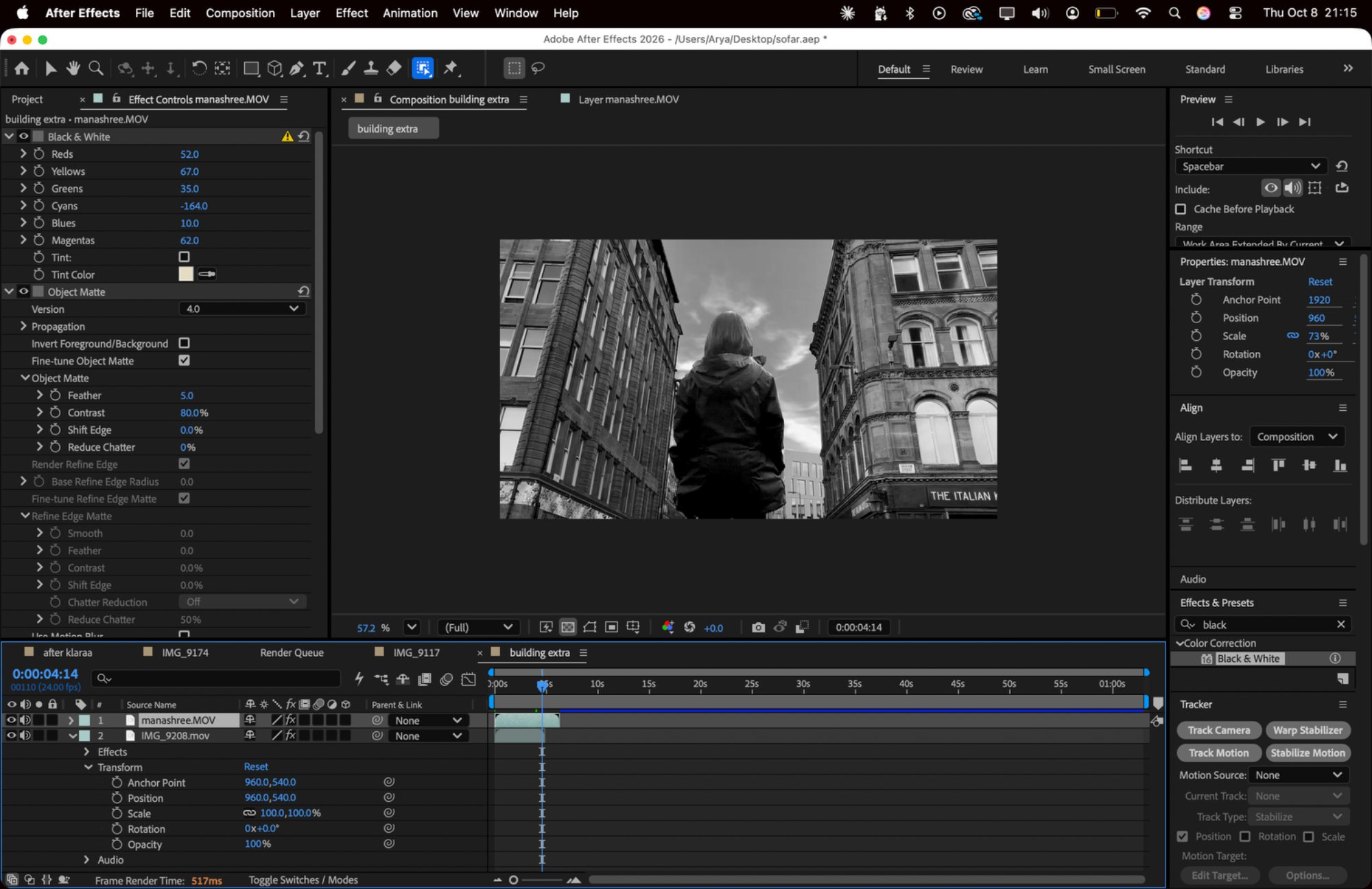Reset the Black & White effect
1372x889 pixels.
pos(304,137)
